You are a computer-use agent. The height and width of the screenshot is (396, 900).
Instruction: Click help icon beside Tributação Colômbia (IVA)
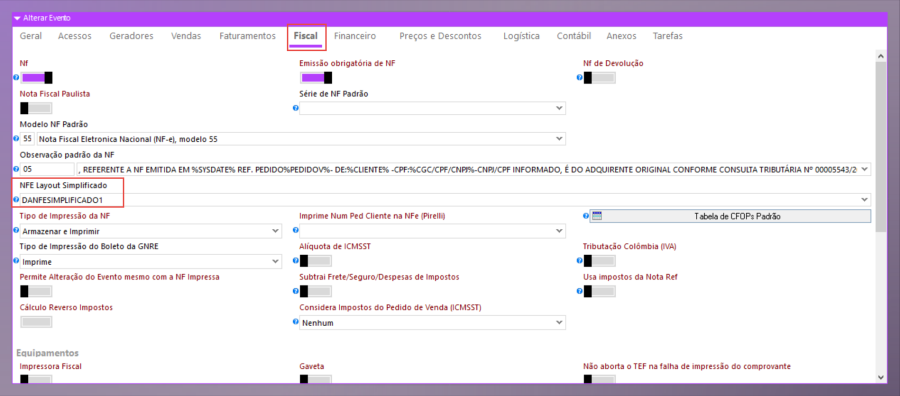(580, 261)
